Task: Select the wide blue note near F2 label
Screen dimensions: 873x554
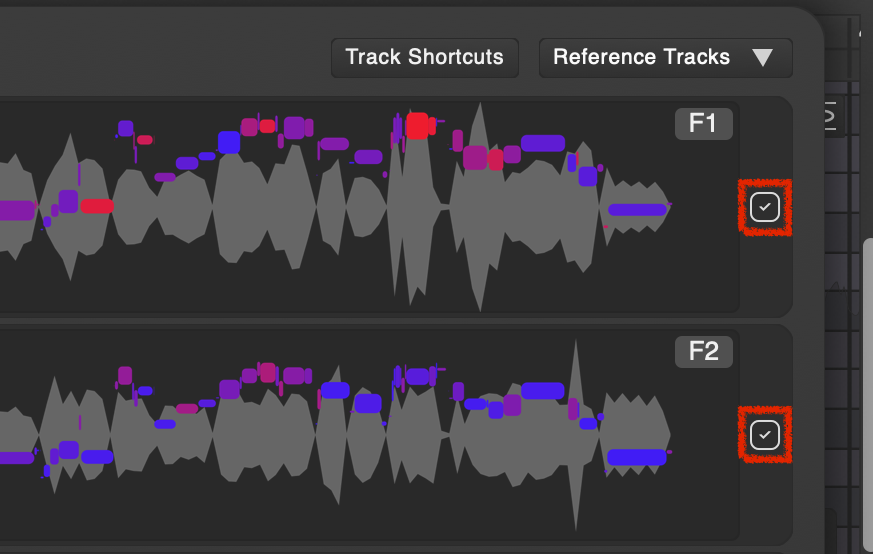Action: point(543,391)
